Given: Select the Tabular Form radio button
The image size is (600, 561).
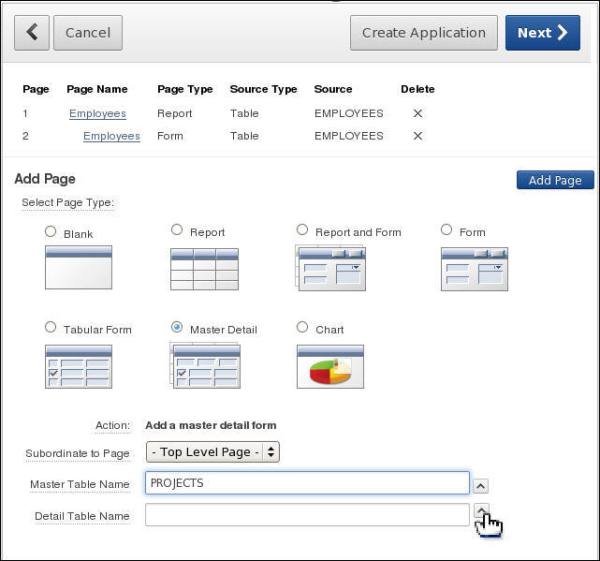Looking at the screenshot, I should [x=51, y=327].
